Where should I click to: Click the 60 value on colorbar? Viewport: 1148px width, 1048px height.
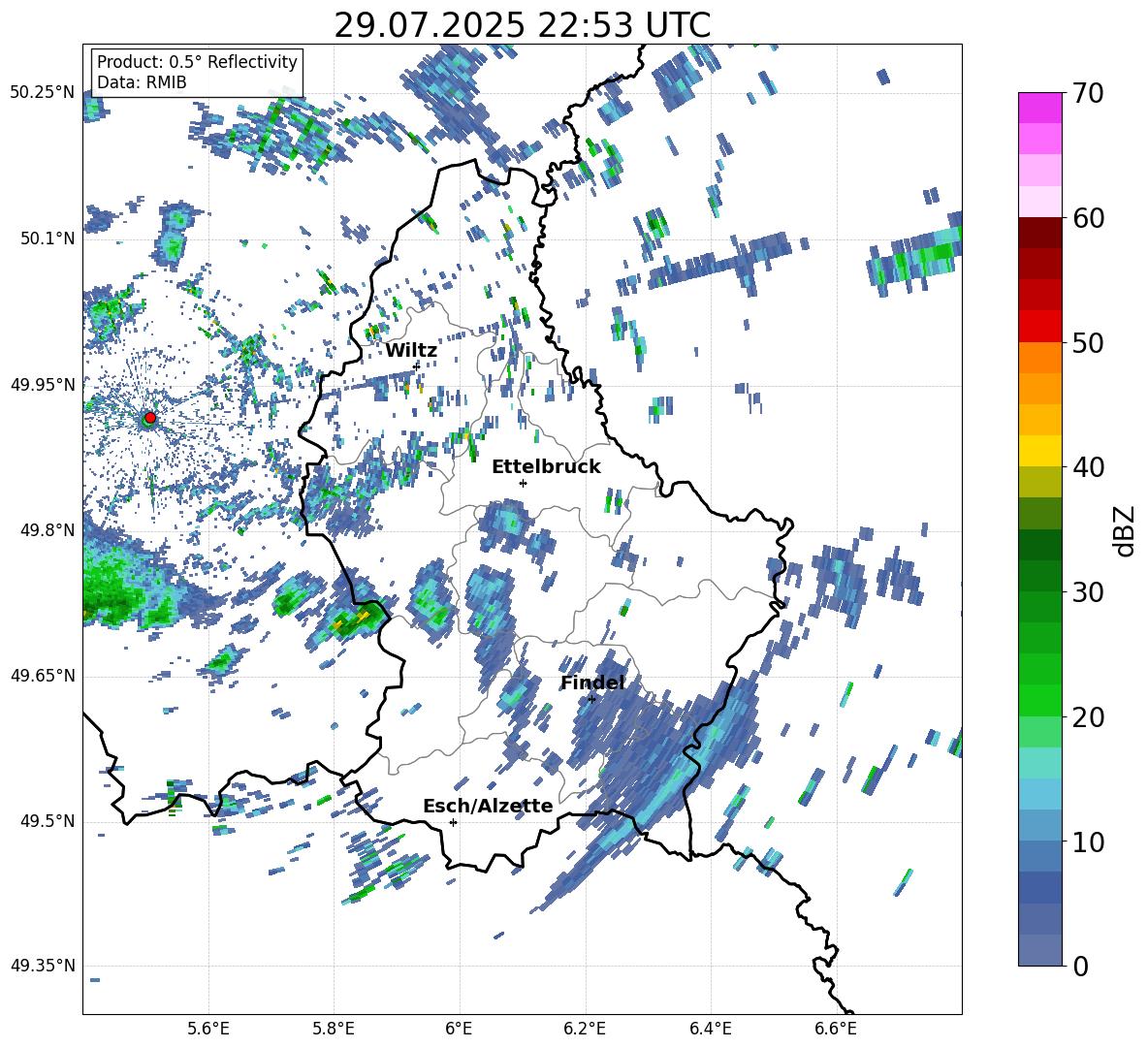coord(1088,218)
